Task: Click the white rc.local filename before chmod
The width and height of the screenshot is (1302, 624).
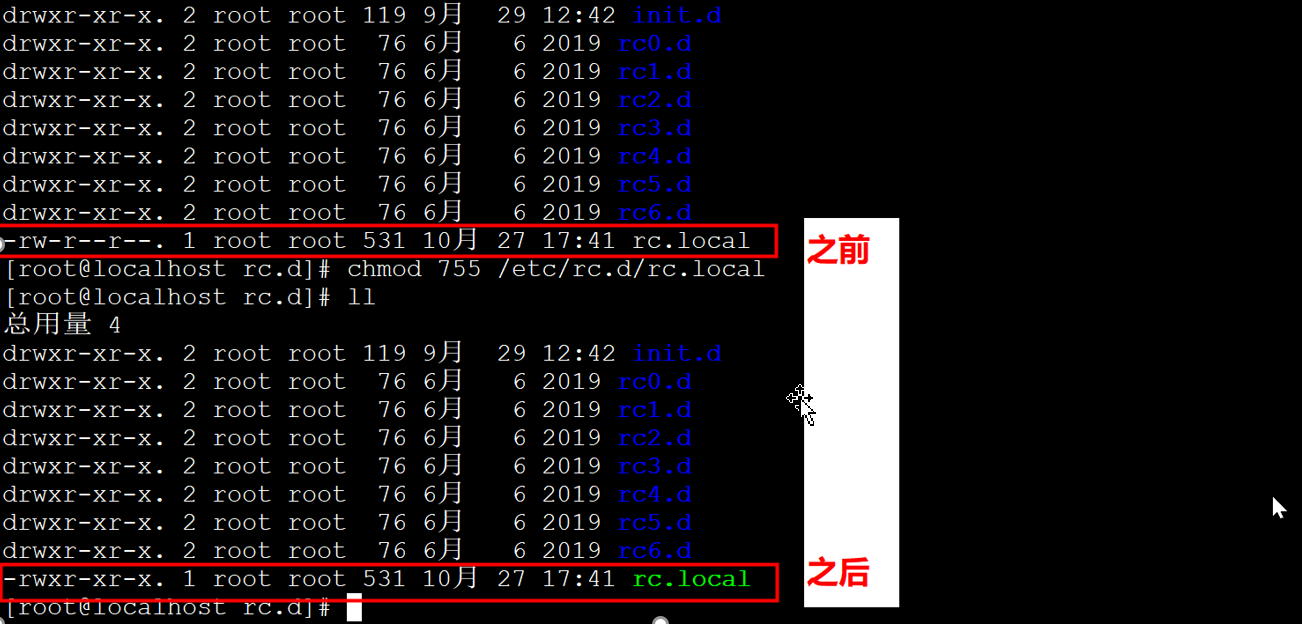Action: pyautogui.click(x=691, y=241)
